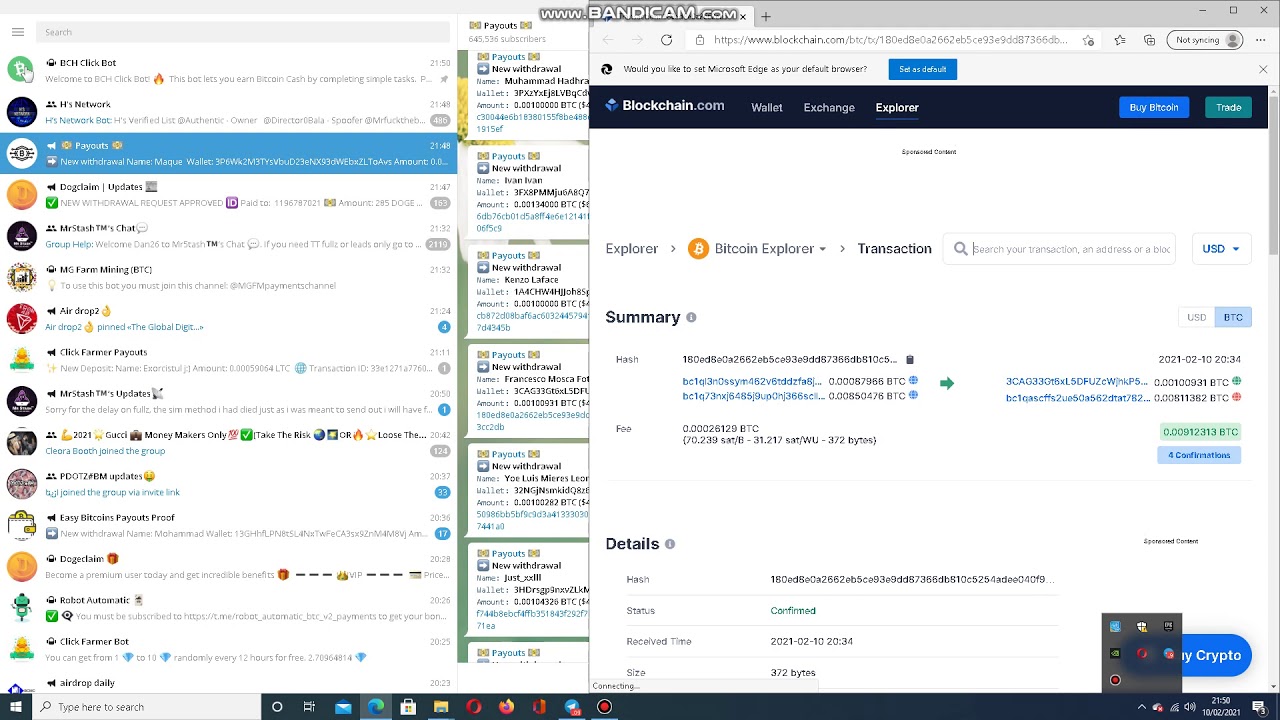Open Click Farmer Payouts chat
Screen dimensions: 1280x720
228,360
